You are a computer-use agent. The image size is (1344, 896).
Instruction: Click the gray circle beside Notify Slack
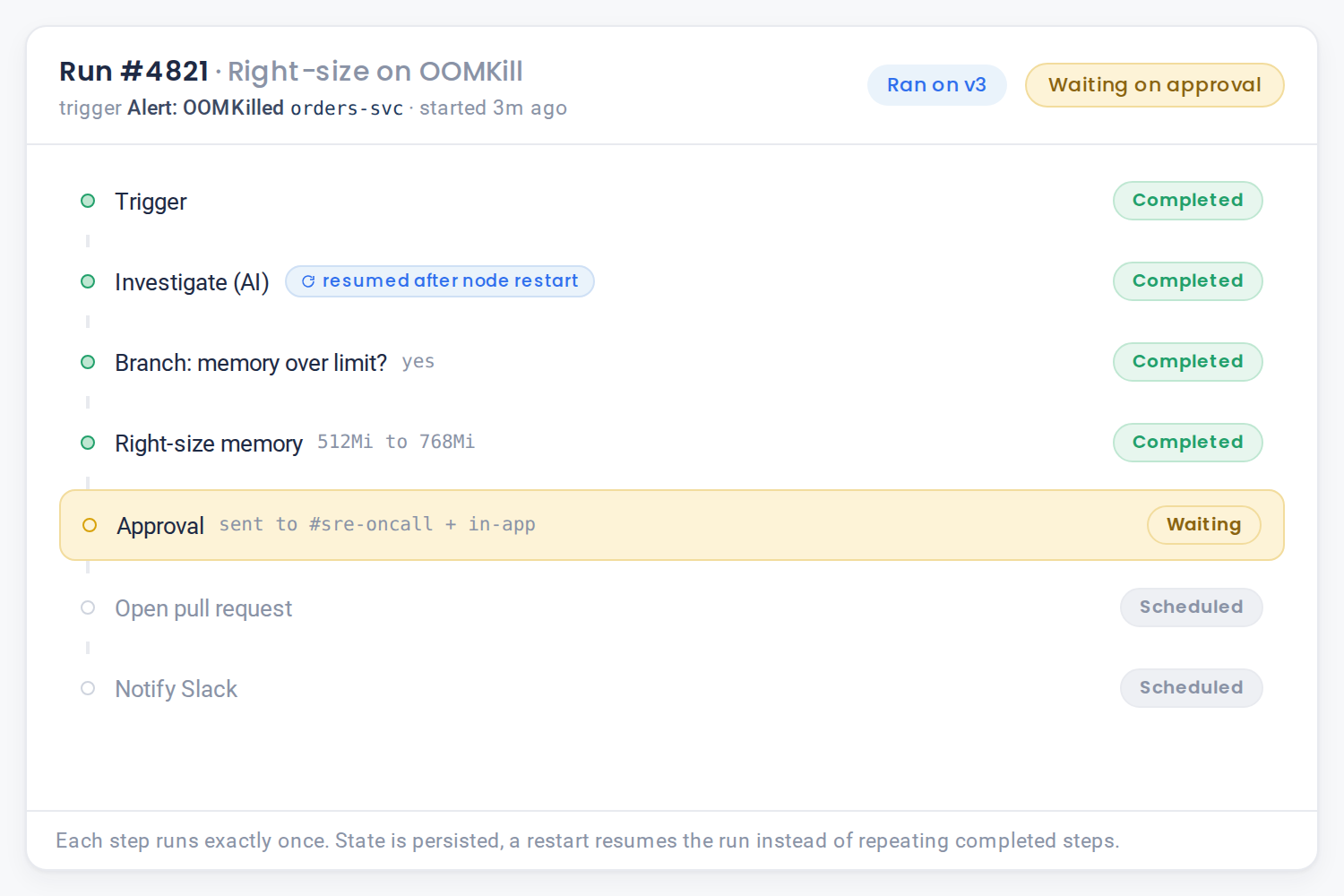pyautogui.click(x=88, y=688)
